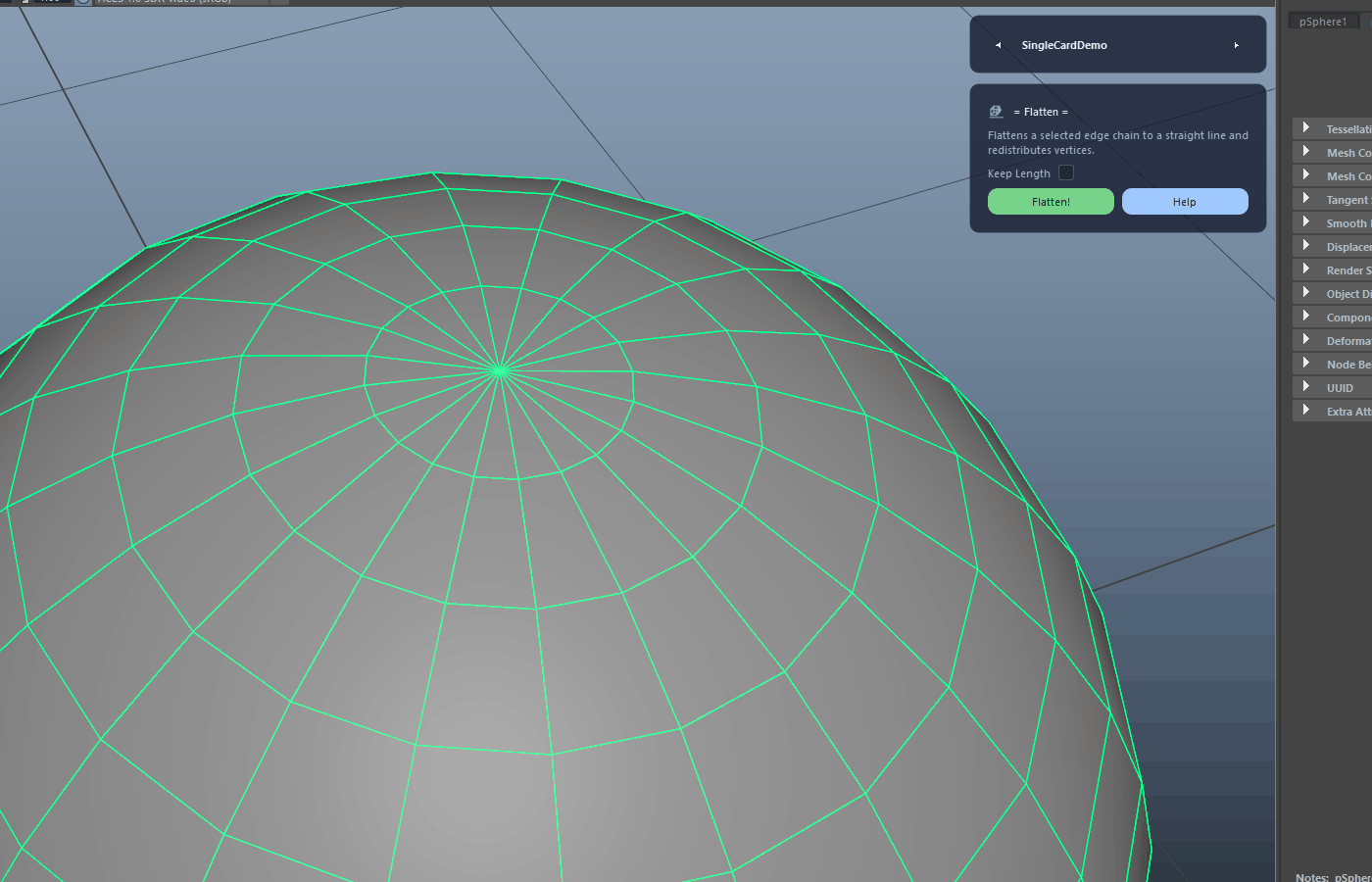
Task: Expand the Component section
Action: pos(1332,317)
